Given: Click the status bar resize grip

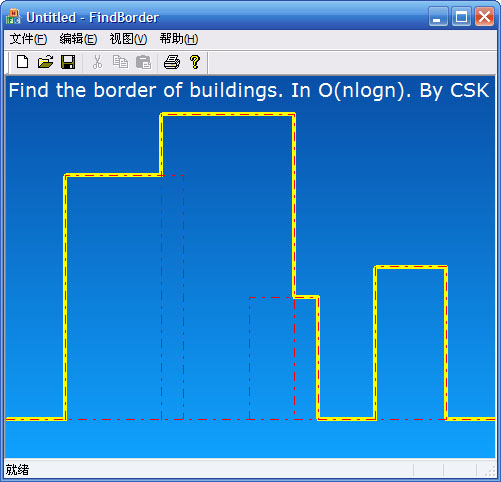Looking at the screenshot, I should pyautogui.click(x=490, y=470).
